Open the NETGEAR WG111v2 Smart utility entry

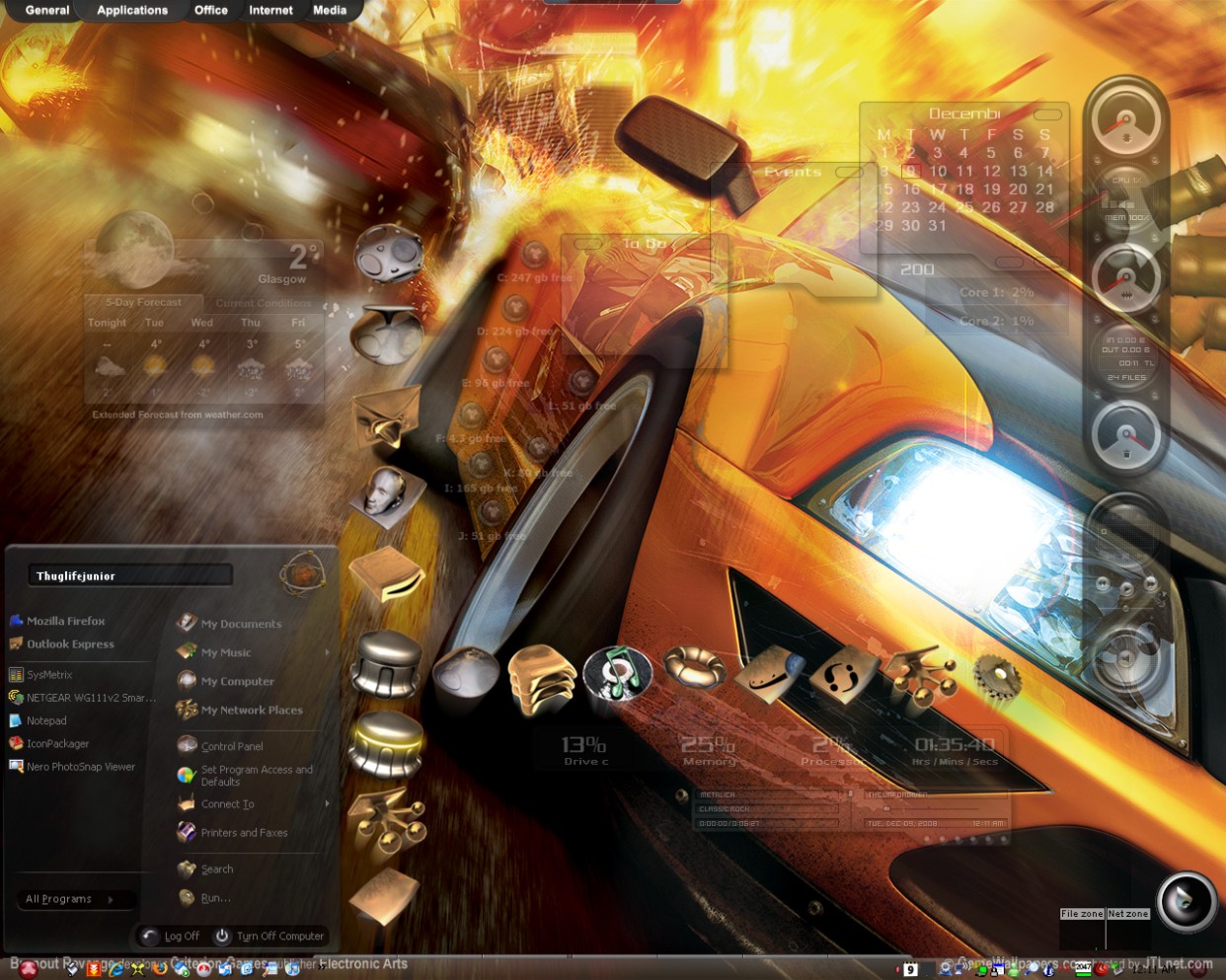tap(82, 698)
